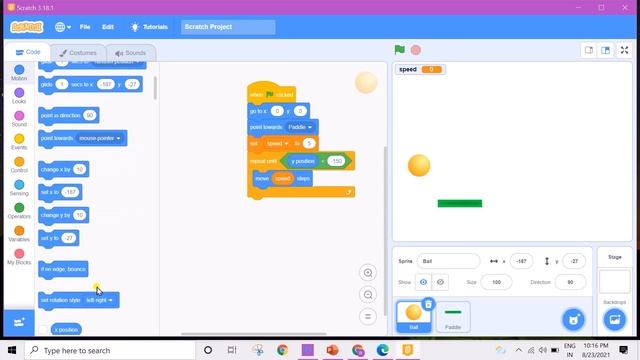
Task: Open the language globe menu
Action: 62,27
